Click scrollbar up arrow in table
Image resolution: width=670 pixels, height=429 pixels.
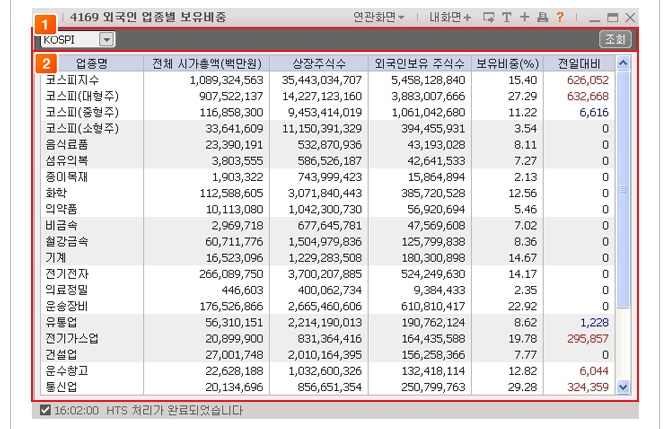(x=624, y=63)
